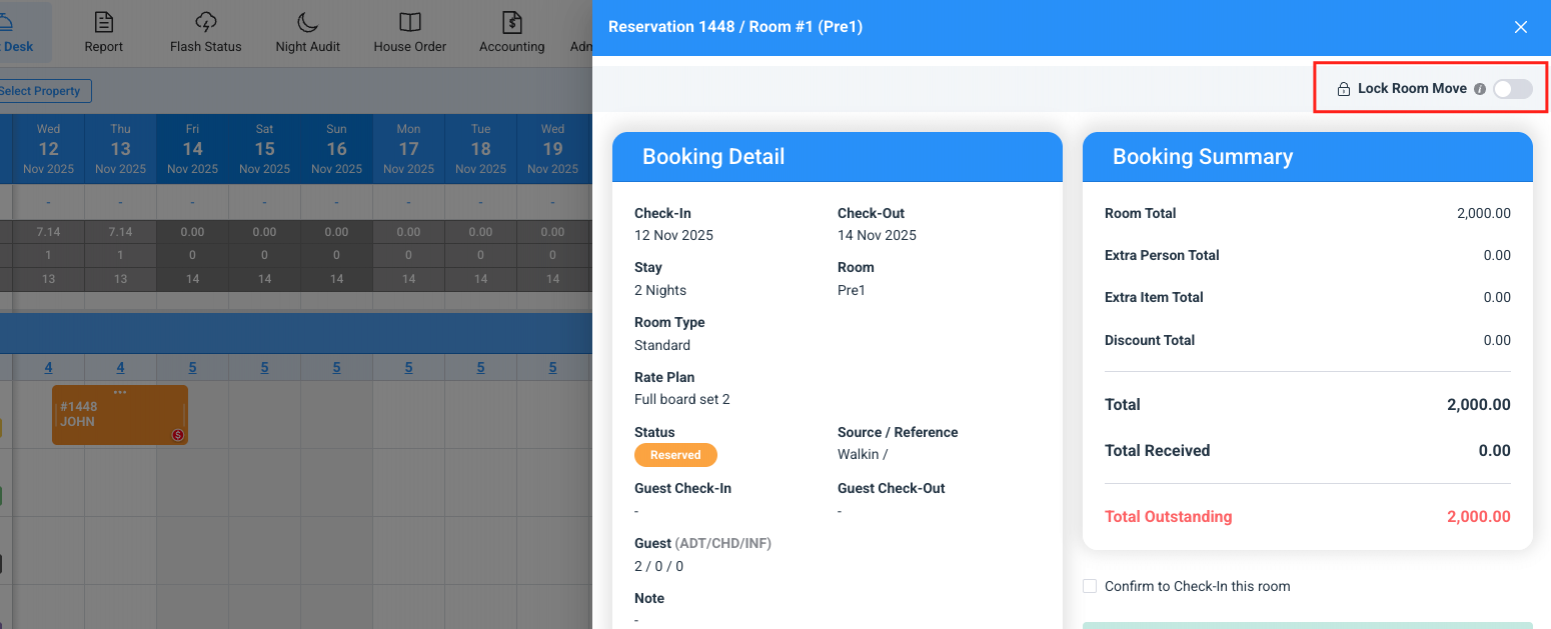Open House Order book icon
This screenshot has width=1551, height=629.
(x=409, y=23)
